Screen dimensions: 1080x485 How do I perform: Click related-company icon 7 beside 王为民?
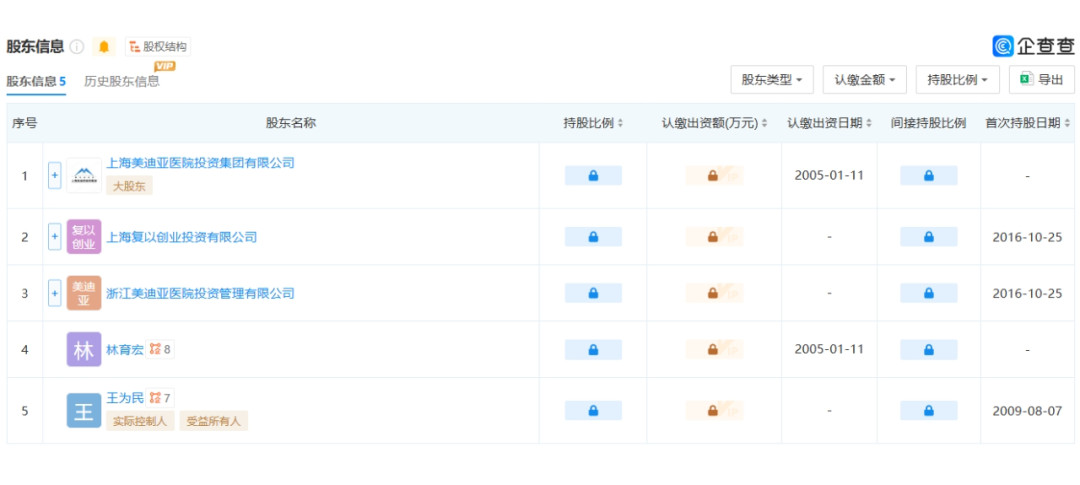160,398
